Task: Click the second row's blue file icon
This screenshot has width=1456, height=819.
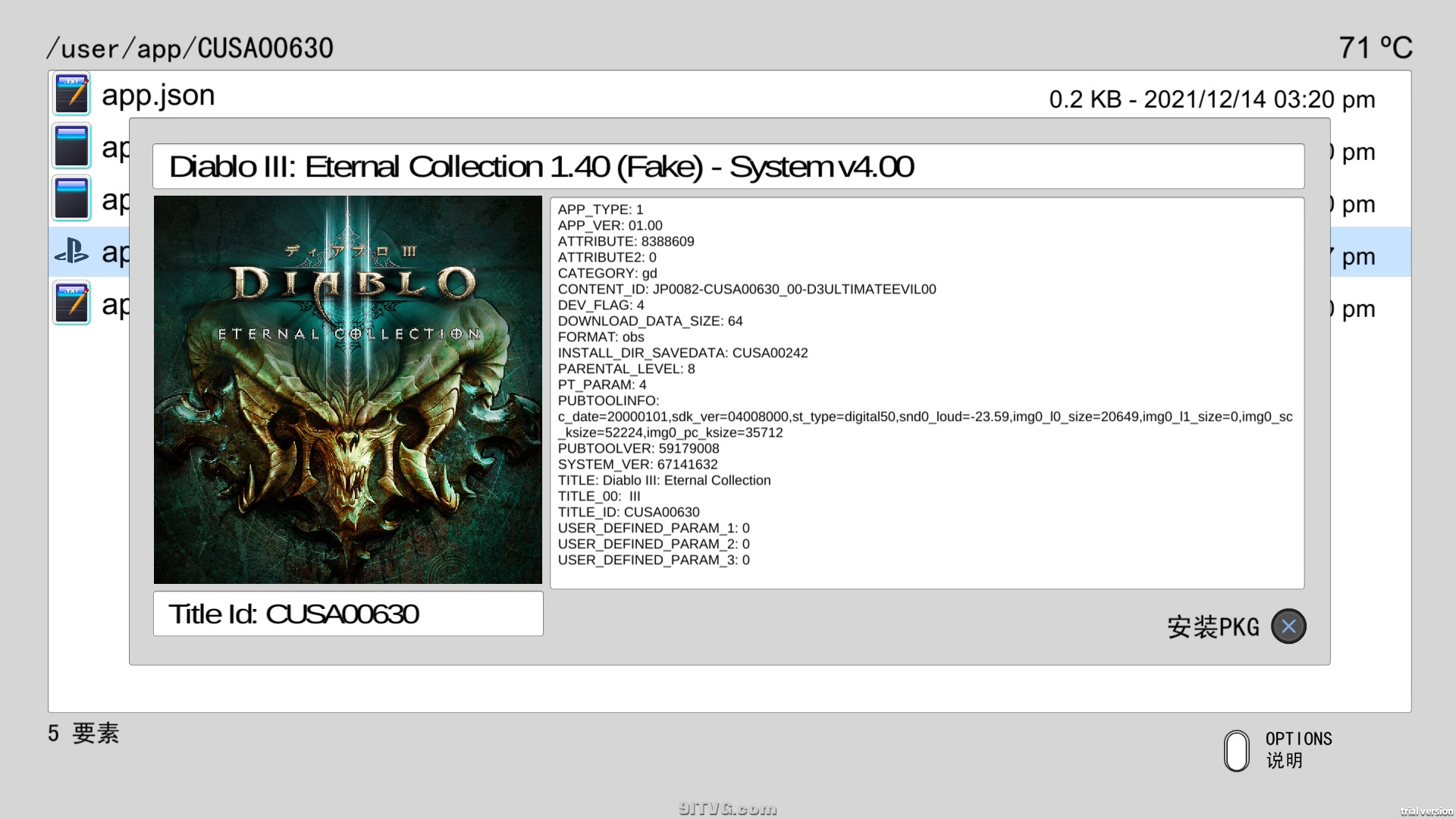Action: click(x=72, y=146)
